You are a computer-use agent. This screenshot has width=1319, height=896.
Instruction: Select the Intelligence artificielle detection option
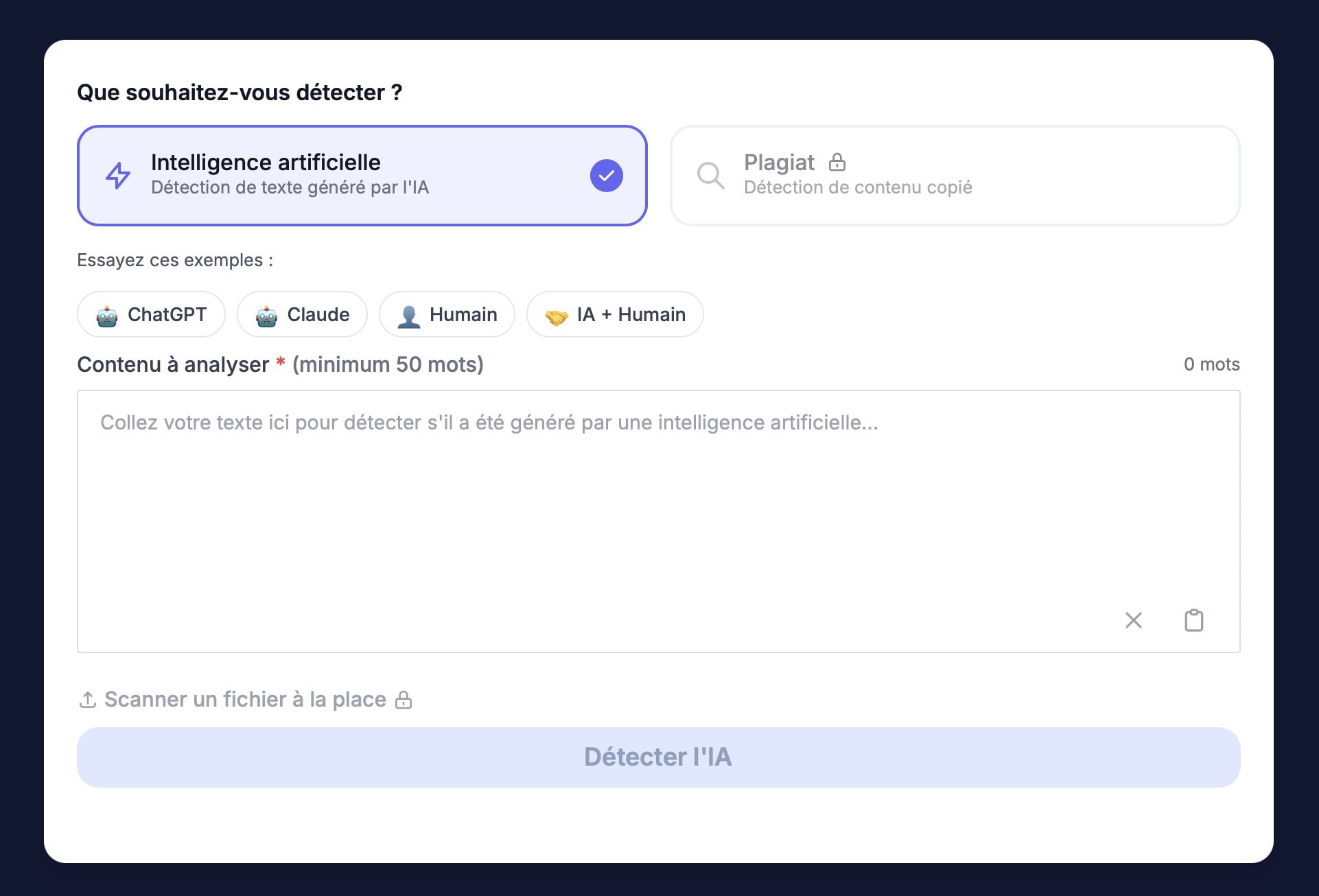(x=362, y=176)
